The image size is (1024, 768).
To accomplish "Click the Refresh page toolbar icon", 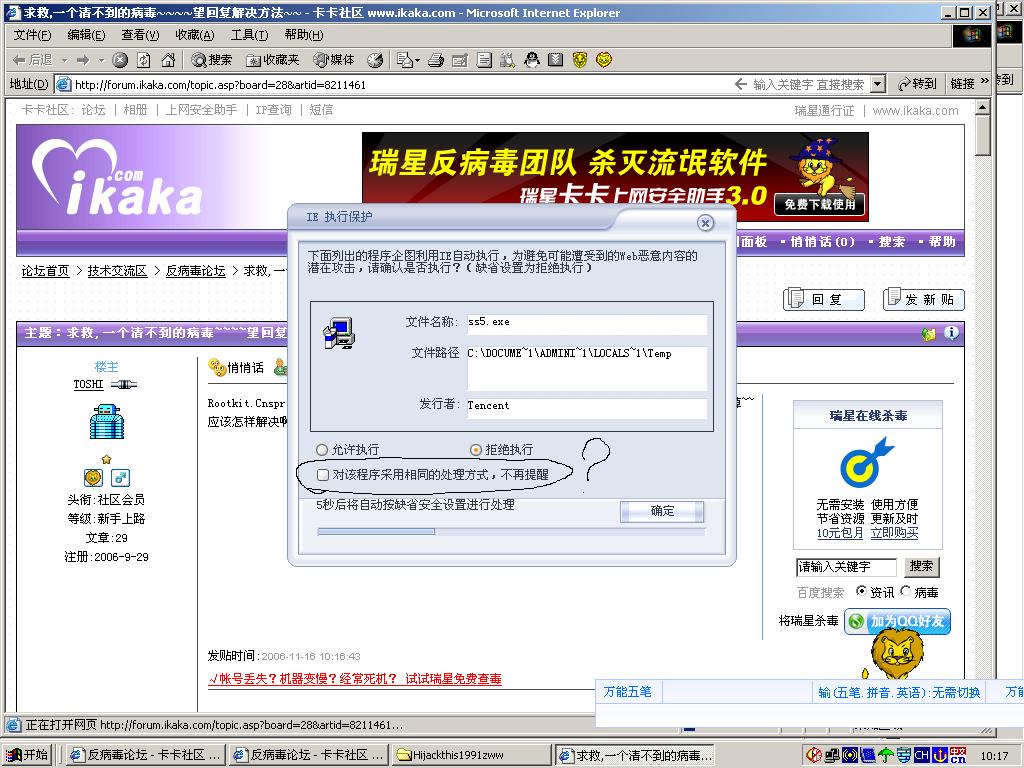I will [144, 60].
